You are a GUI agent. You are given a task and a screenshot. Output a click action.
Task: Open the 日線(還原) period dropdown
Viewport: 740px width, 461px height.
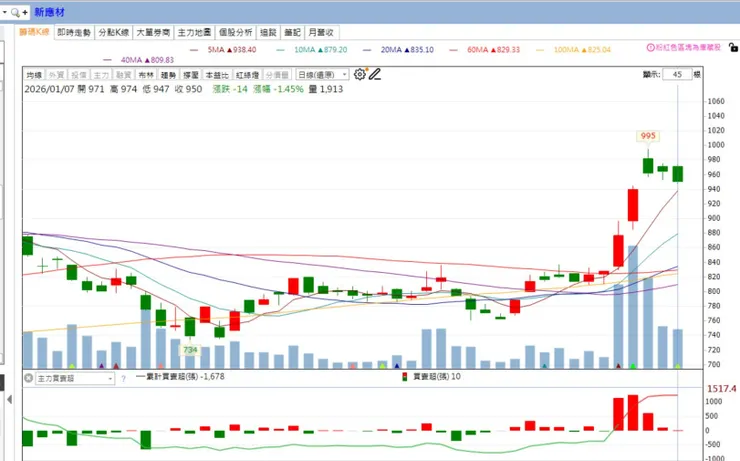322,75
